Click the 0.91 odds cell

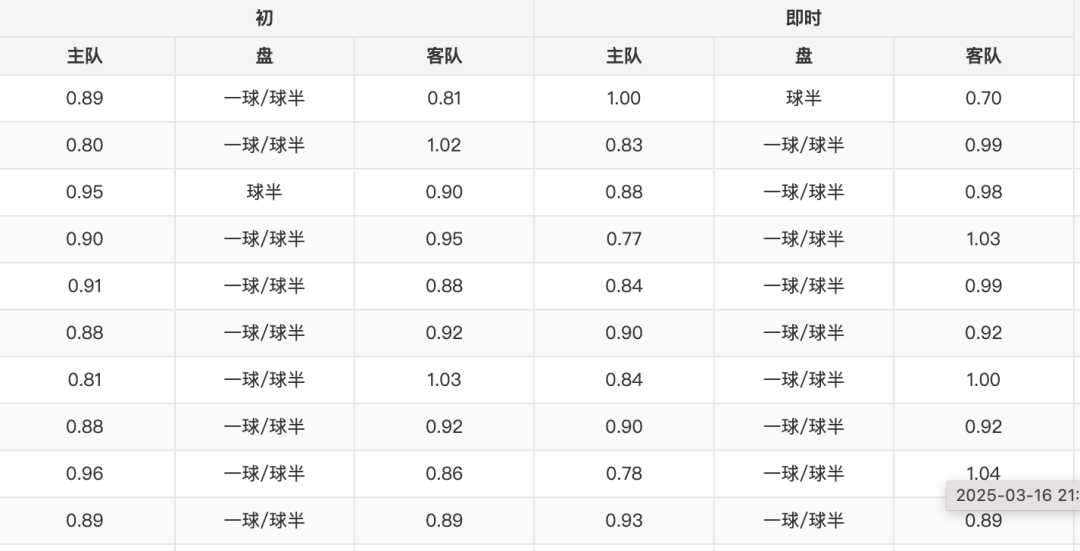pyautogui.click(x=85, y=286)
